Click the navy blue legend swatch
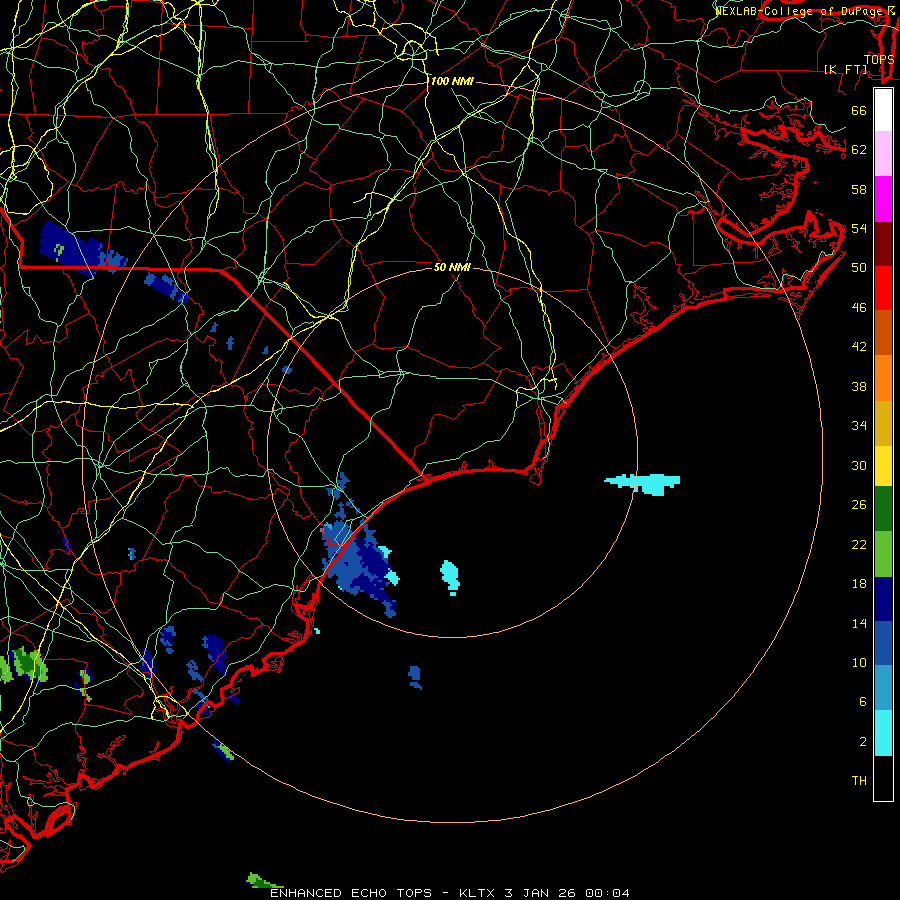This screenshot has height=900, width=900. [883, 599]
